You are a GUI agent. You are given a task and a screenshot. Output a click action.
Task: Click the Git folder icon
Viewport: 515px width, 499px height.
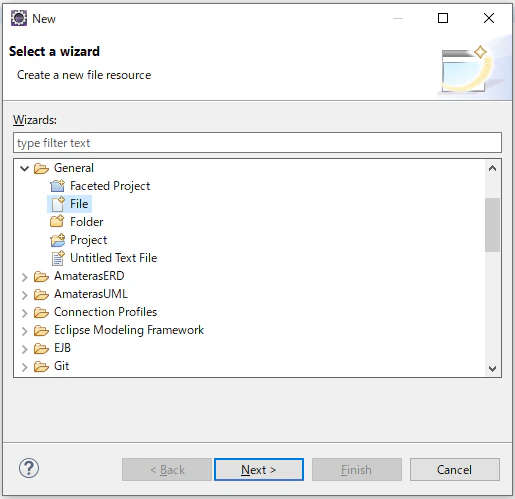[41, 366]
